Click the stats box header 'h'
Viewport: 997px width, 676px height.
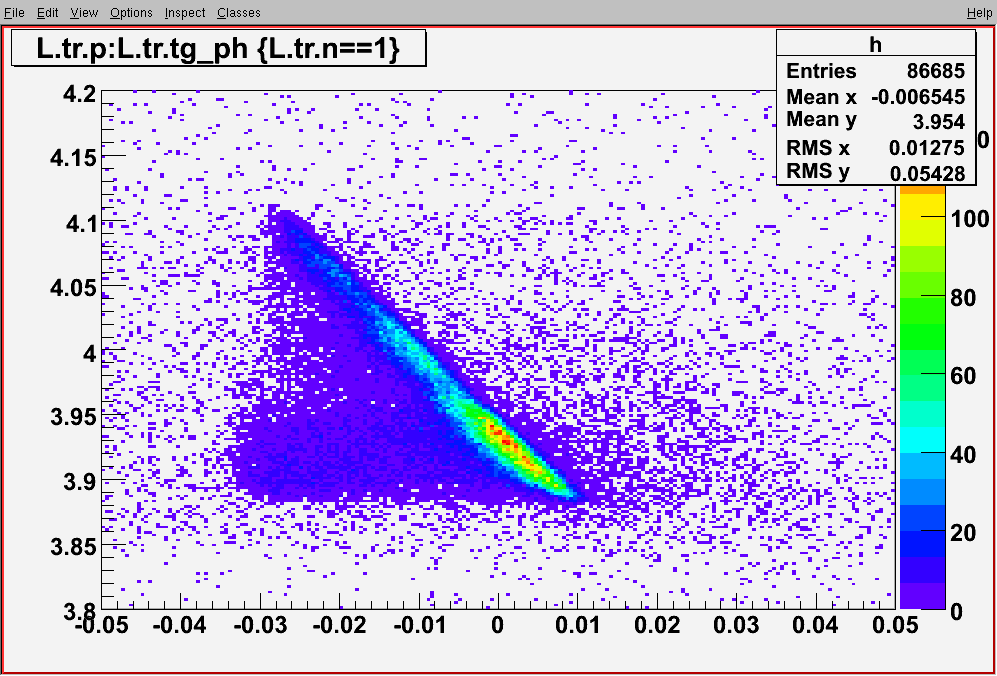point(876,43)
